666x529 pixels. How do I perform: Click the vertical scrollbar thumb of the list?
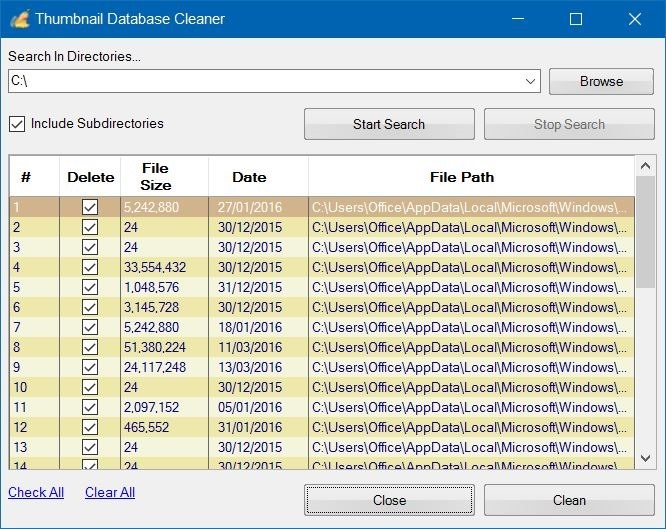tap(645, 232)
